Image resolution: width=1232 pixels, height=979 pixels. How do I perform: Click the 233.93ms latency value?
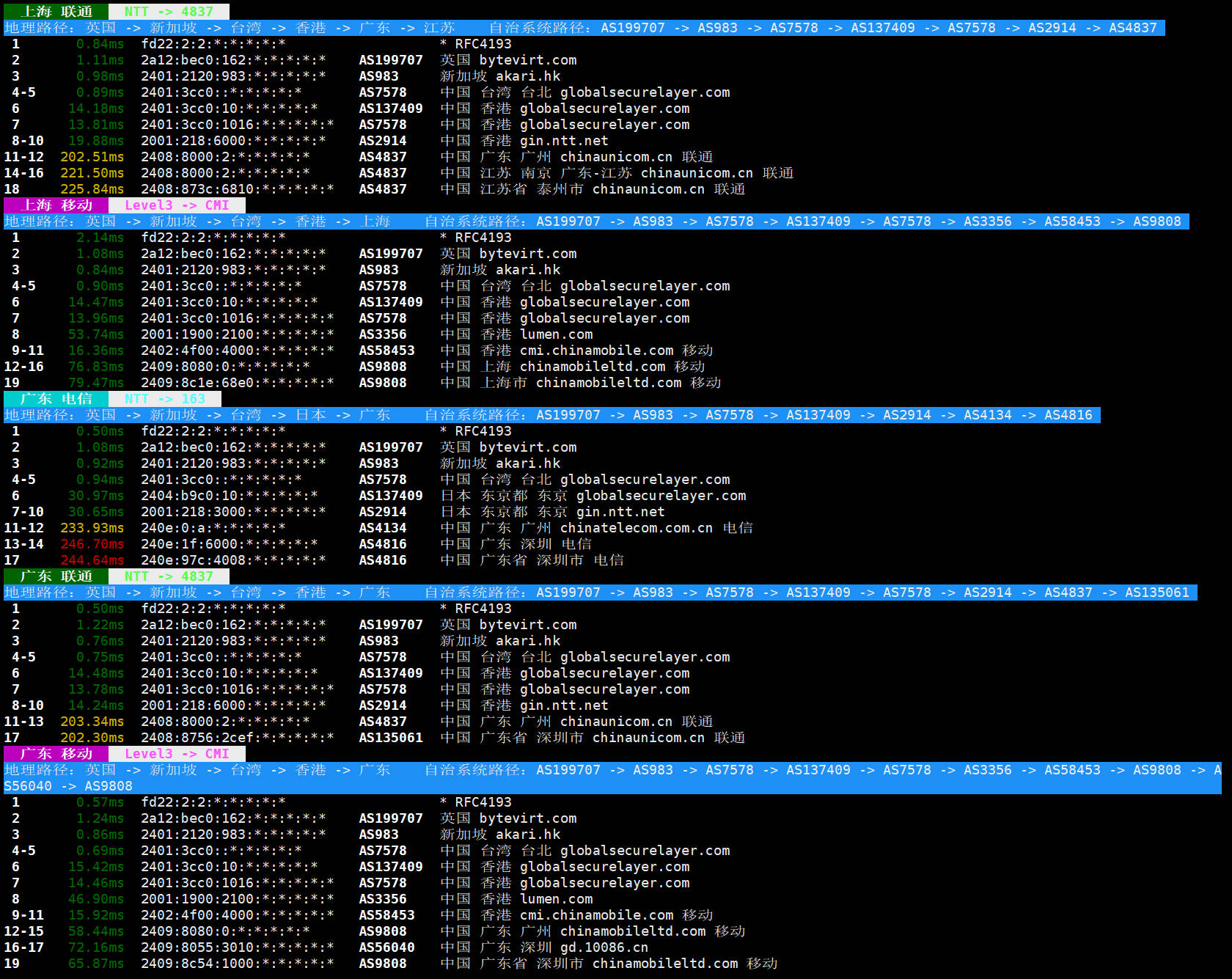(x=92, y=528)
